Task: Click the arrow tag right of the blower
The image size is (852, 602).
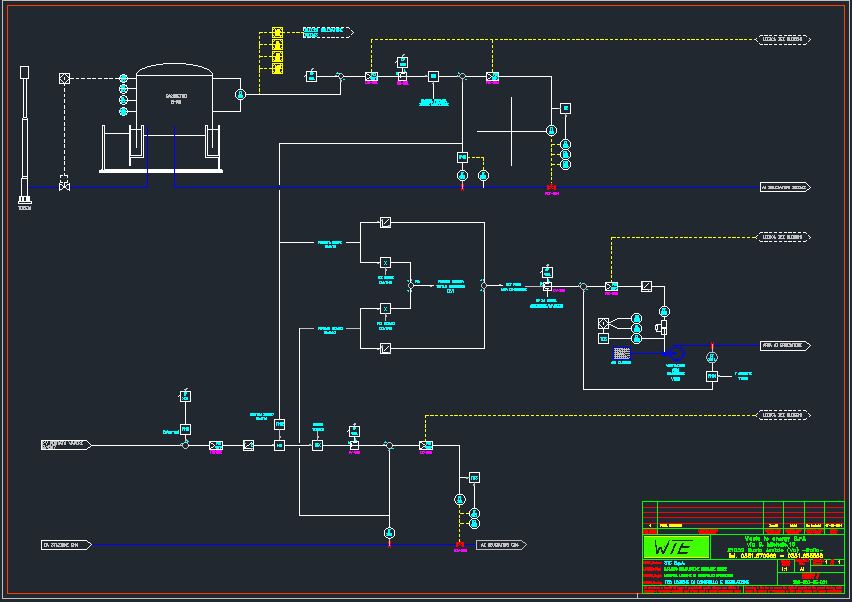Action: [784, 345]
